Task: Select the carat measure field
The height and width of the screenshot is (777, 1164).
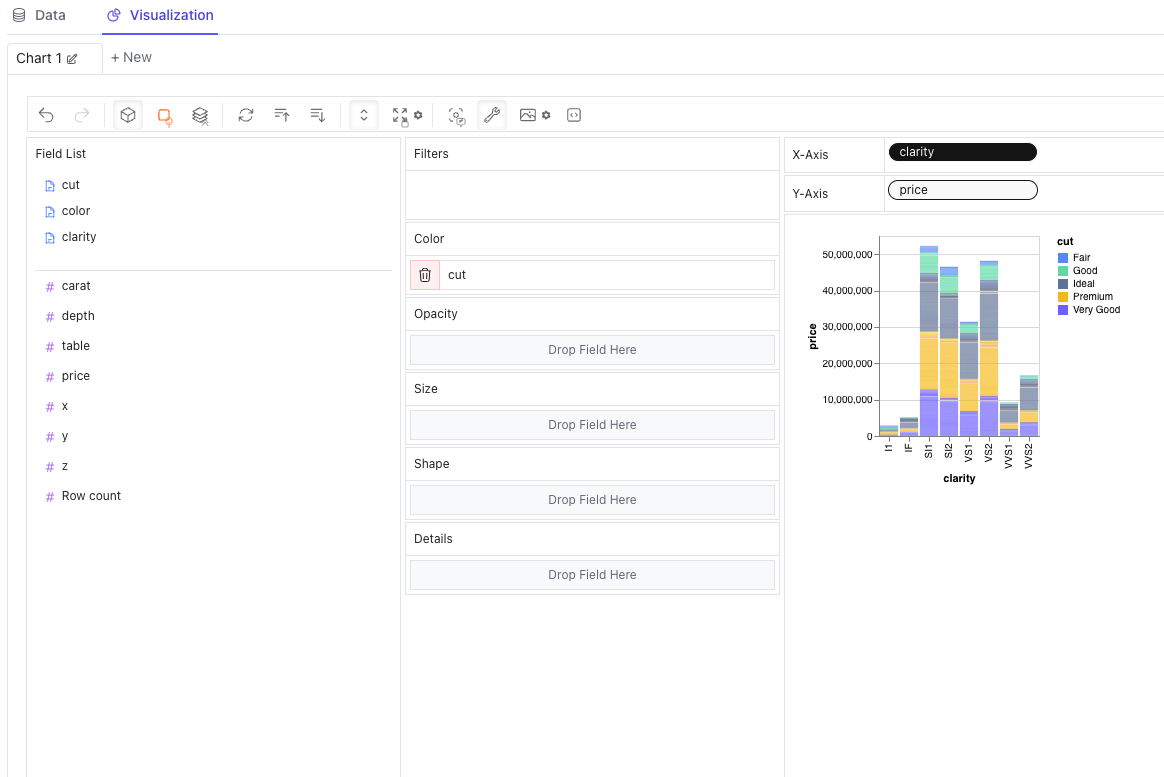Action: click(x=76, y=286)
